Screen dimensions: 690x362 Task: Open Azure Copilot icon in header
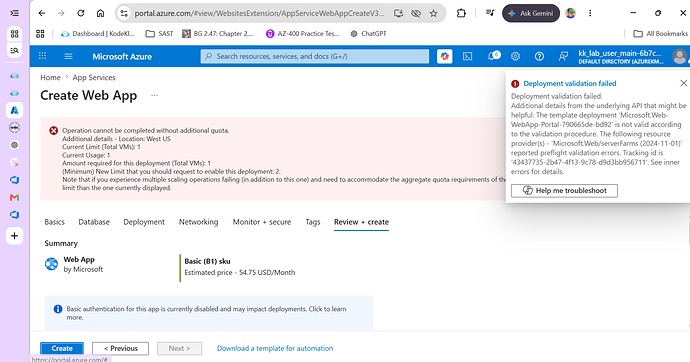click(444, 56)
